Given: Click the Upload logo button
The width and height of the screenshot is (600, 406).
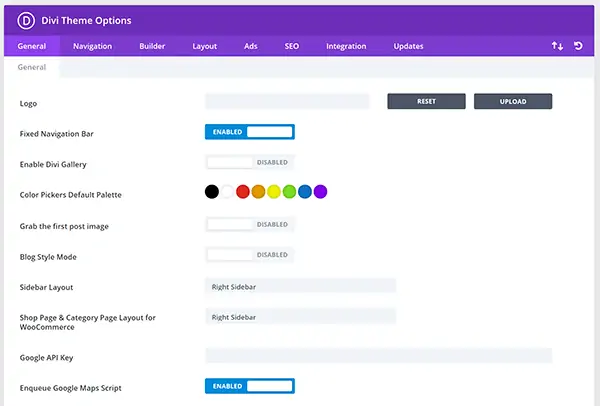Looking at the screenshot, I should [513, 101].
